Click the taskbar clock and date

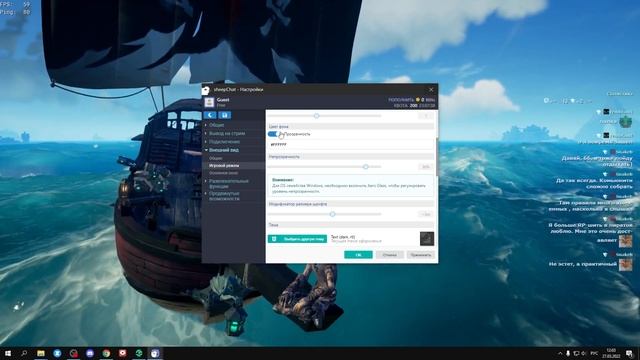pyautogui.click(x=611, y=353)
